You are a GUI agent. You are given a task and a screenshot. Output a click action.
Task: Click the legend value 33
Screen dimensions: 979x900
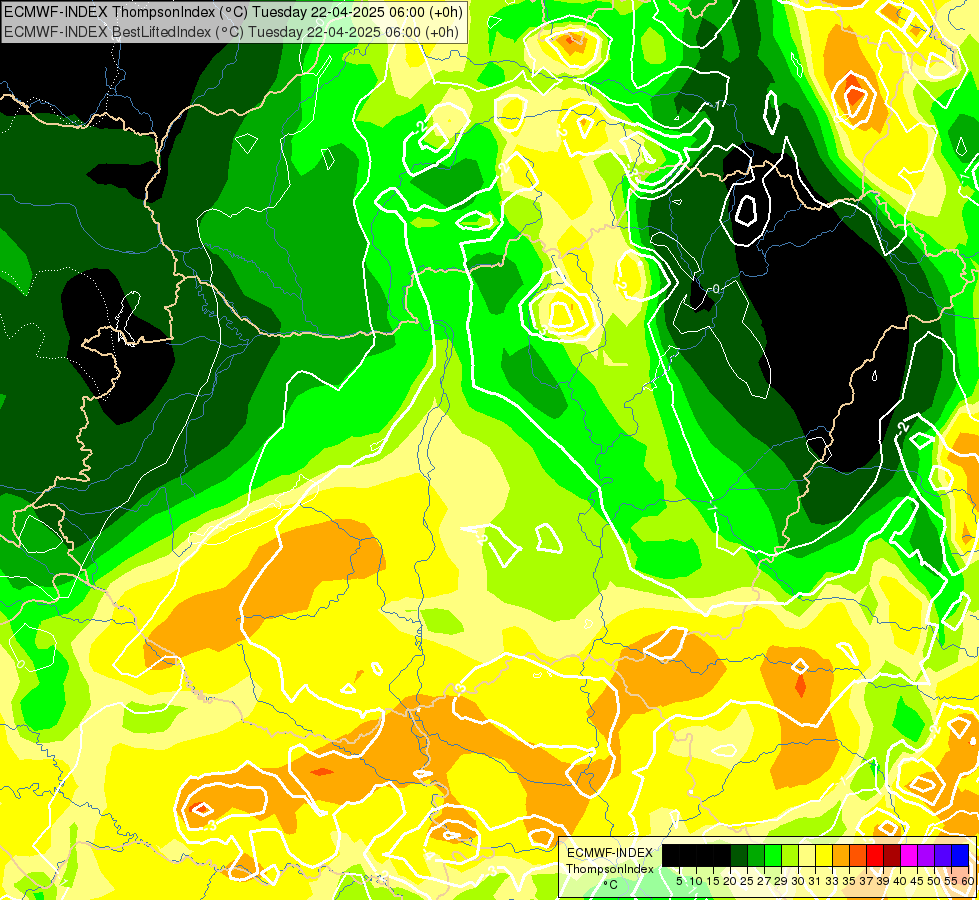pyautogui.click(x=832, y=881)
